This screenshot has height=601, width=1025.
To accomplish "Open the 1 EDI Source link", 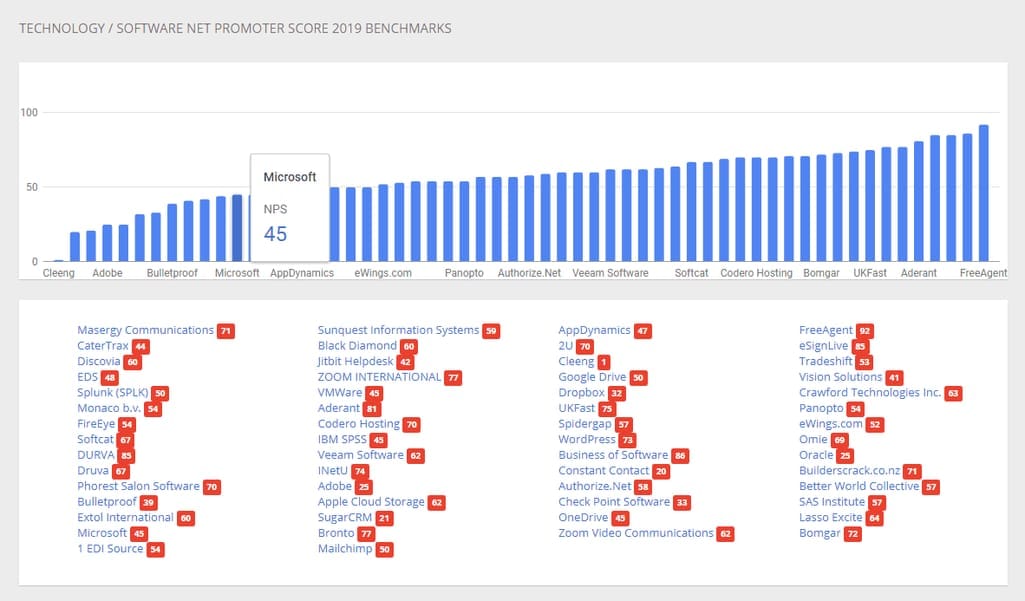I will (110, 549).
